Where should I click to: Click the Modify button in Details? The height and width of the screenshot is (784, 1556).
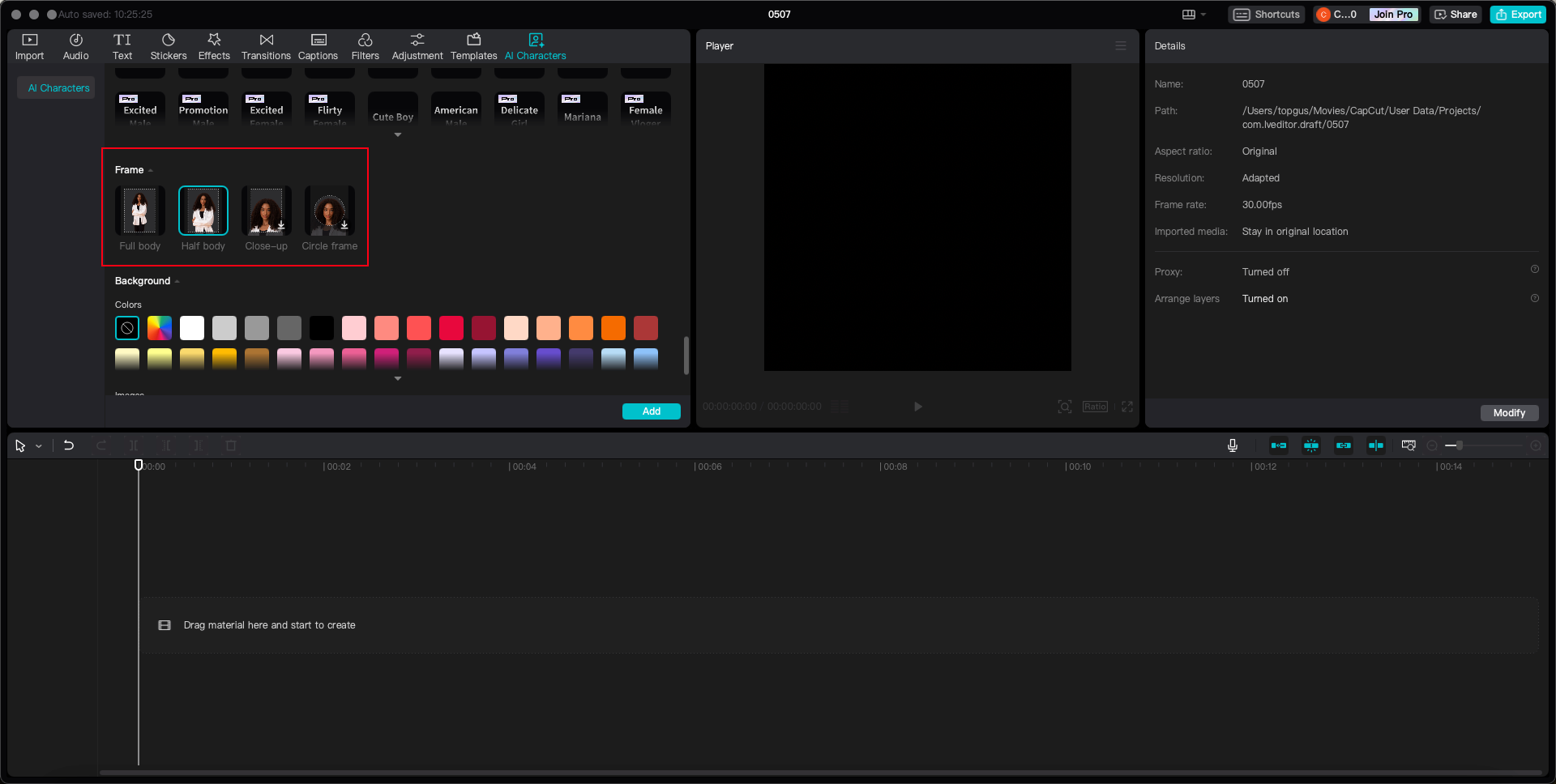tap(1509, 413)
